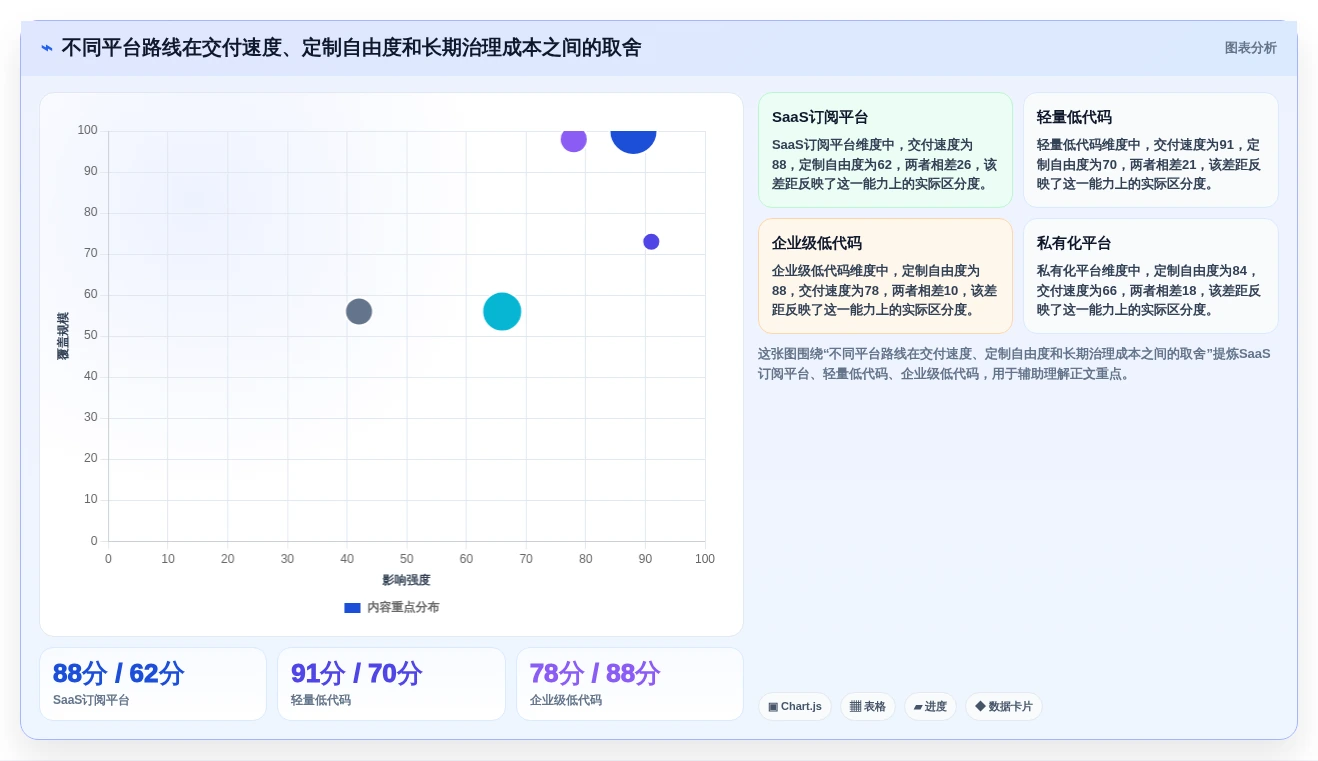This screenshot has width=1318, height=761.
Task: Select the small indigo bubble near 91
Action: click(651, 242)
